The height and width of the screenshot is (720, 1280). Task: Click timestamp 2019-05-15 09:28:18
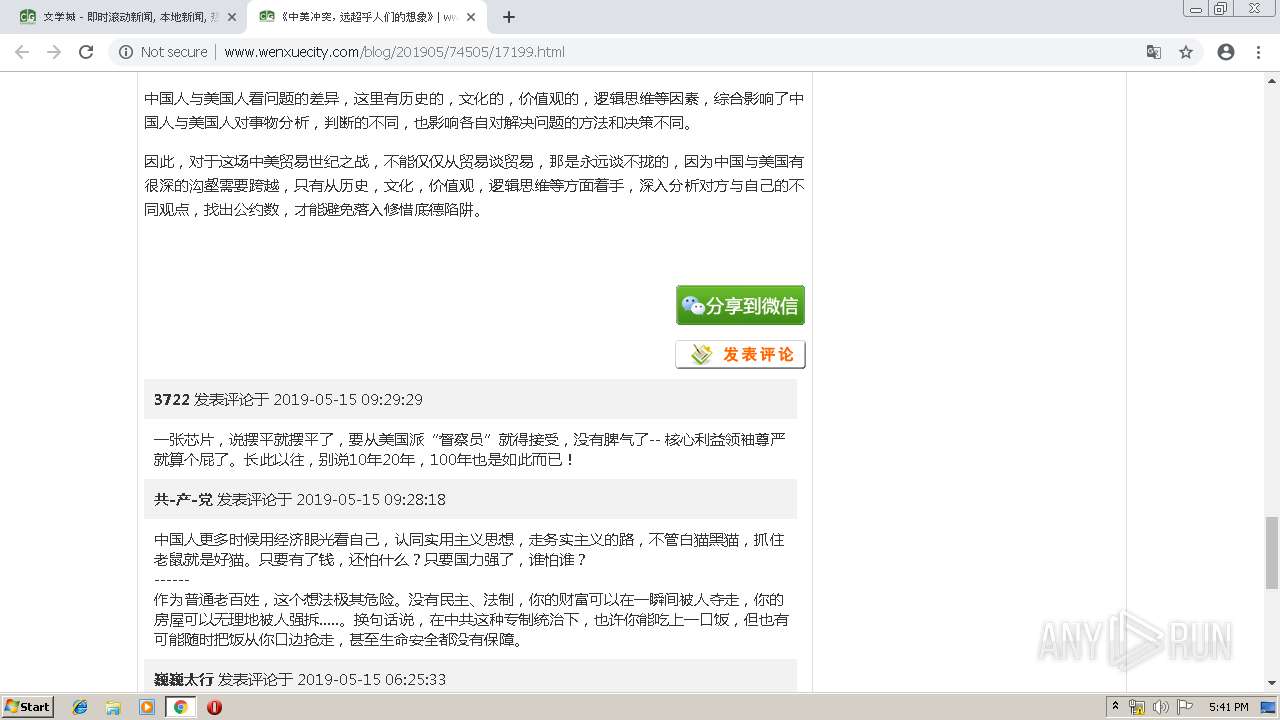pyautogui.click(x=371, y=499)
